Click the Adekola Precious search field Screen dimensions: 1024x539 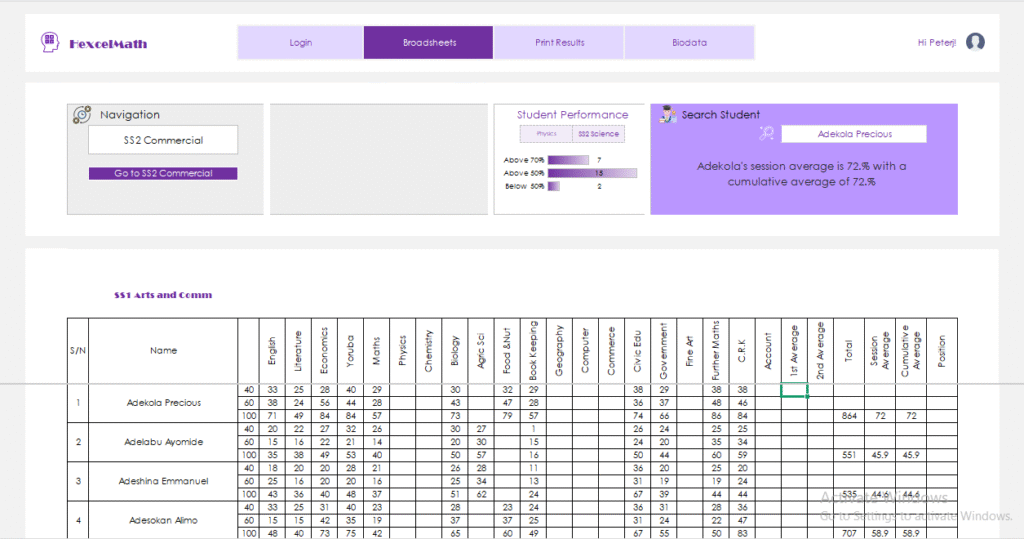coord(854,134)
